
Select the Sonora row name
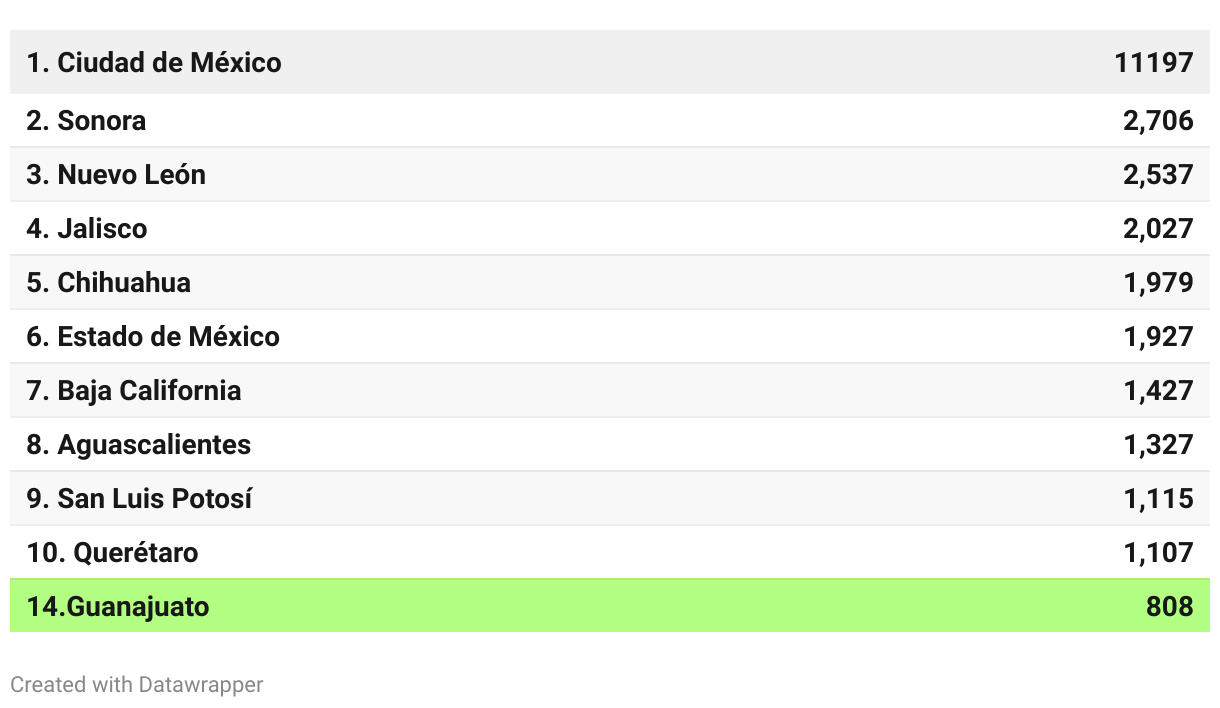click(x=86, y=121)
